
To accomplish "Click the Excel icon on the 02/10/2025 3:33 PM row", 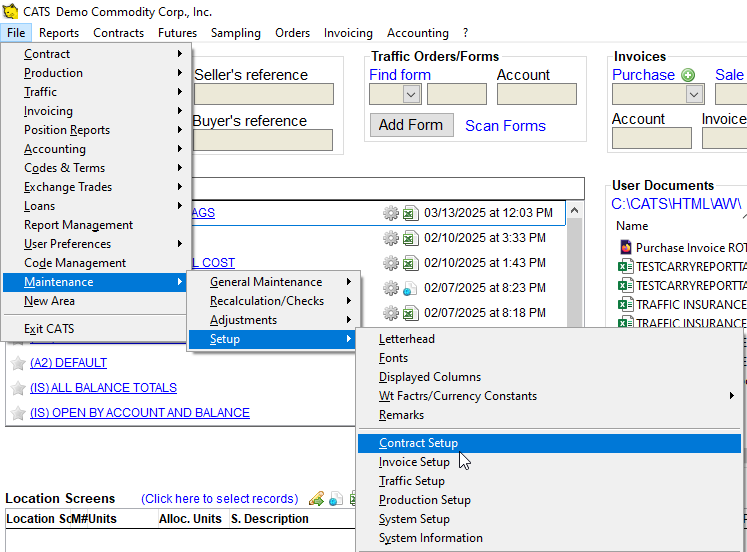I will tap(410, 238).
